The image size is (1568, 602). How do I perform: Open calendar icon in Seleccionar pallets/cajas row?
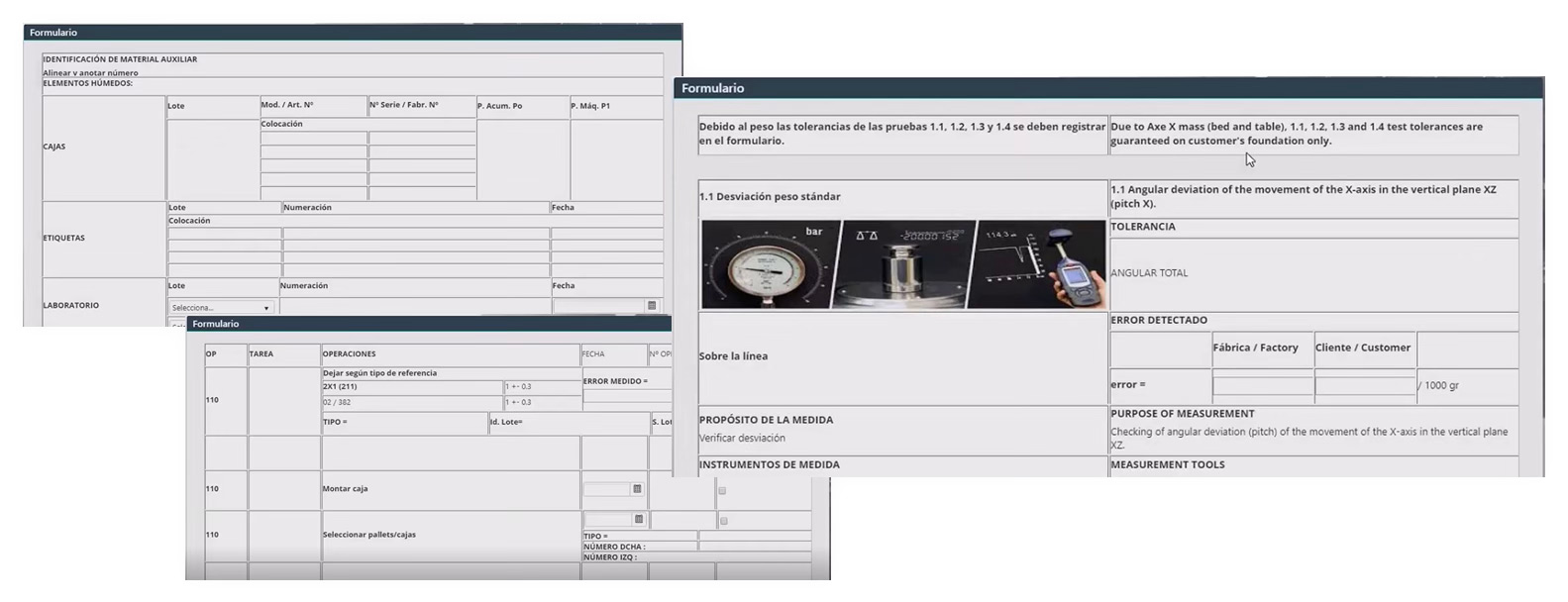point(638,520)
